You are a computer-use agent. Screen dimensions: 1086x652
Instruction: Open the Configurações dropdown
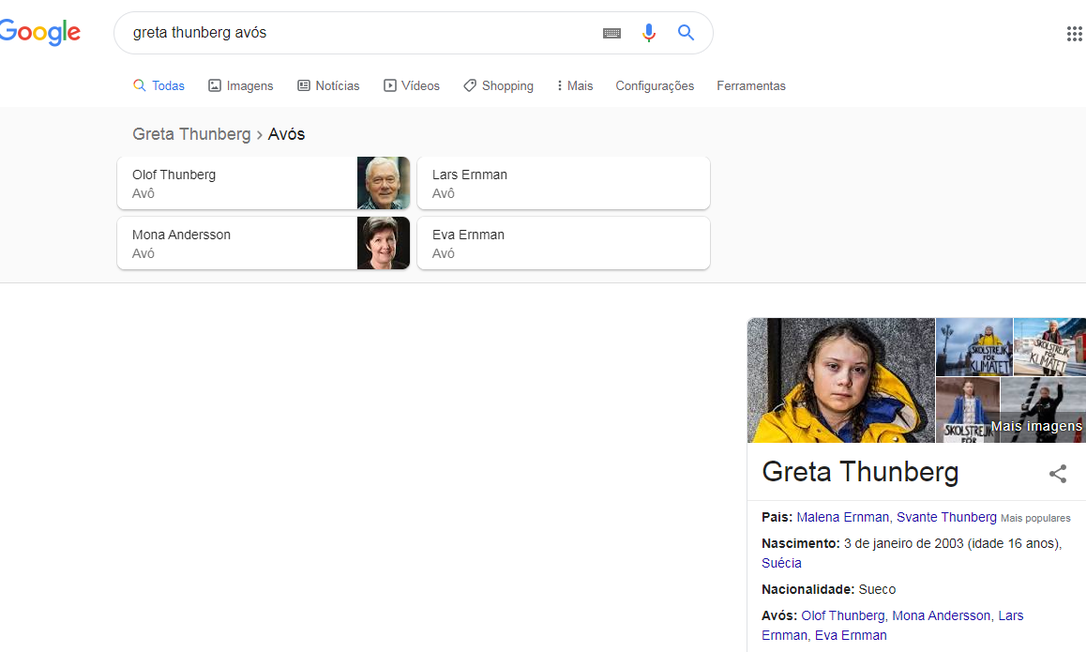(654, 86)
